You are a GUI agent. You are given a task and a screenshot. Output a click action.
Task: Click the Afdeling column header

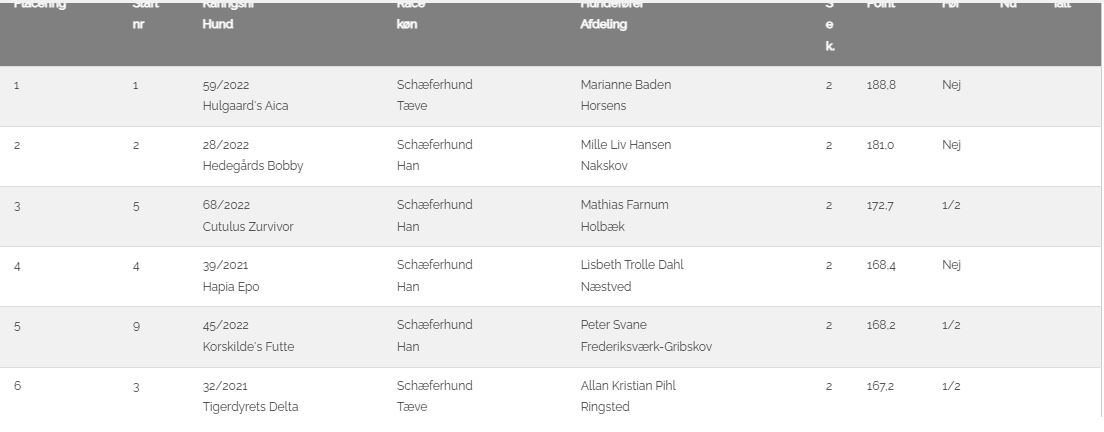tap(603, 24)
